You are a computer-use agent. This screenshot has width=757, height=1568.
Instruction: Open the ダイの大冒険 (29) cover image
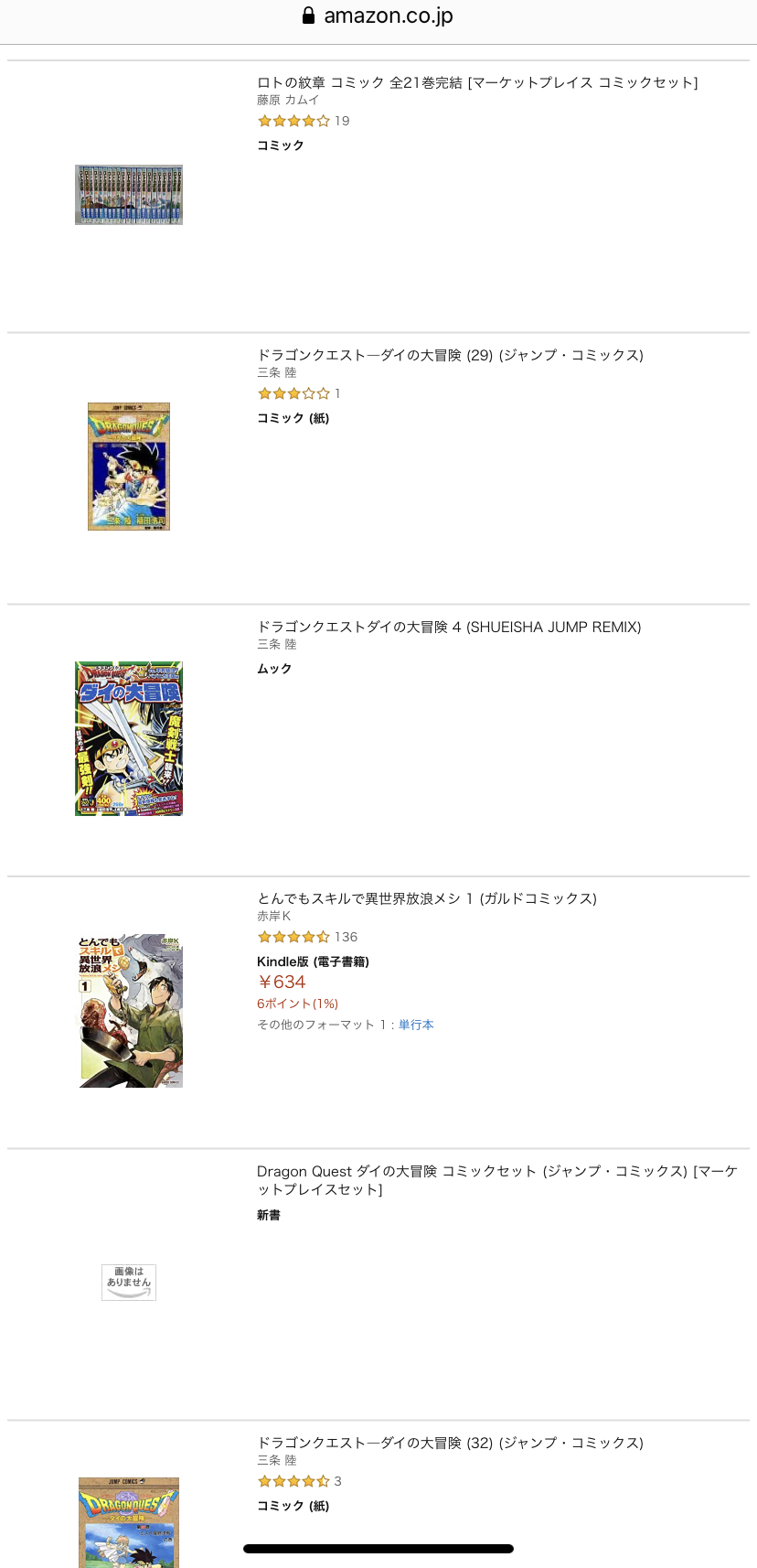pos(129,467)
